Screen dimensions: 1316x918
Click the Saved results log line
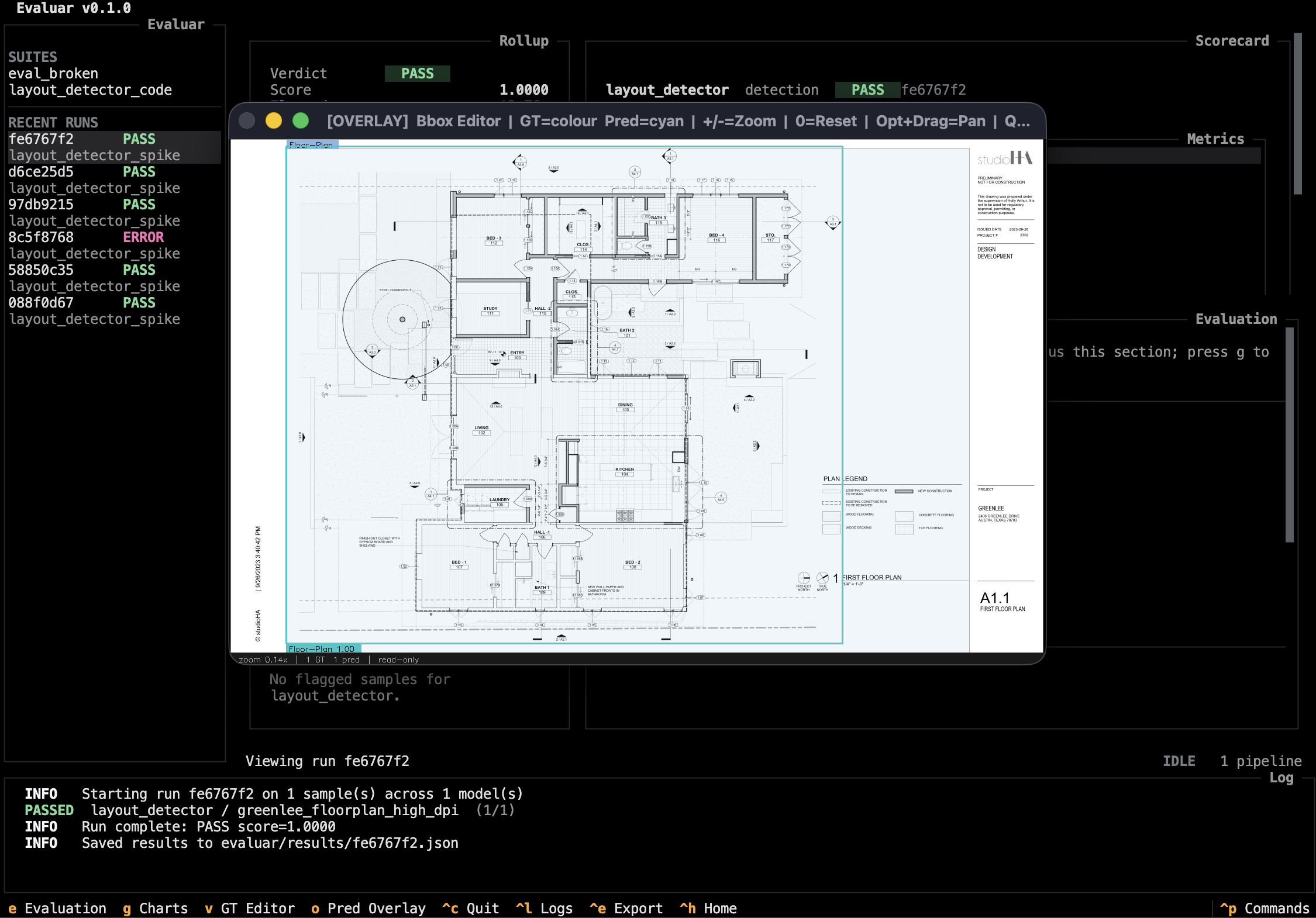[x=242, y=843]
